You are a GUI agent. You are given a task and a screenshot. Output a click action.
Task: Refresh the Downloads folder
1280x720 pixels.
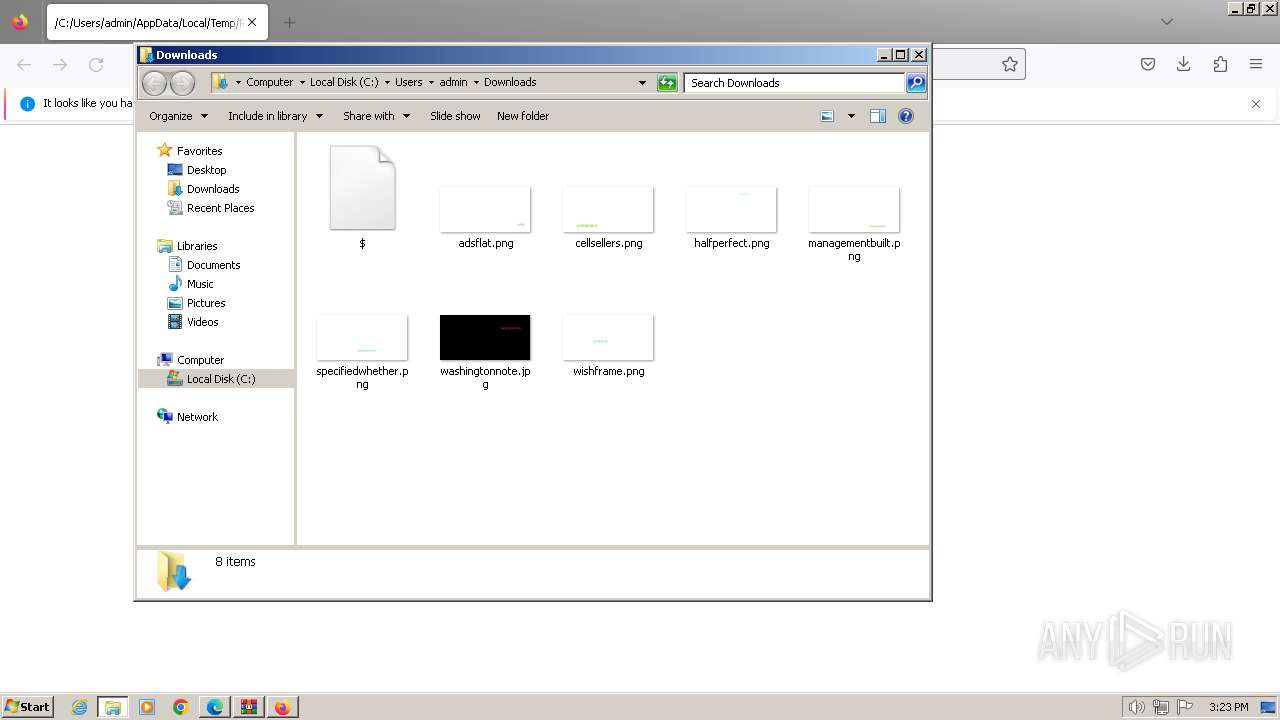click(x=667, y=83)
